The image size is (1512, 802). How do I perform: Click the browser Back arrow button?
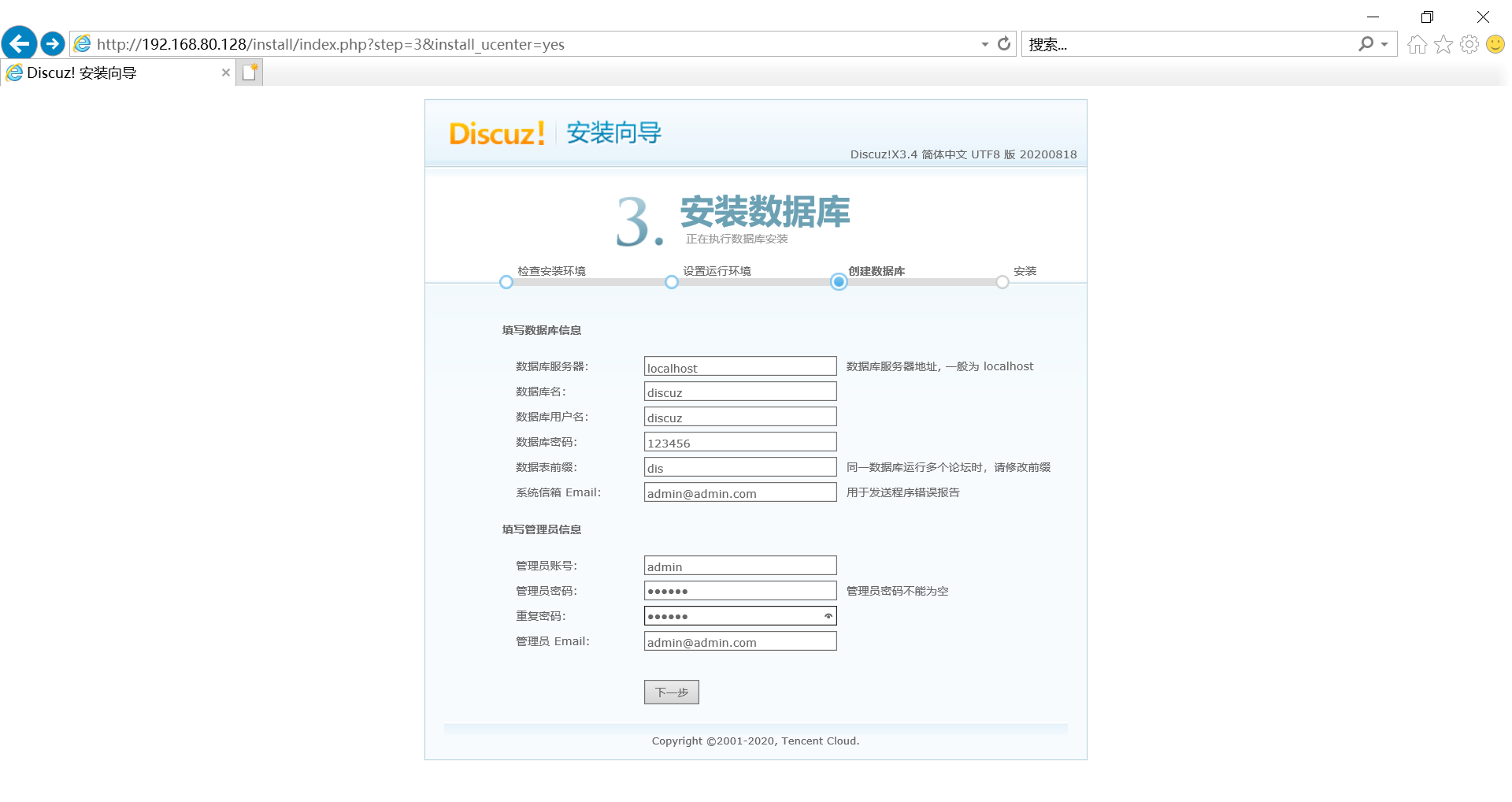pos(19,43)
